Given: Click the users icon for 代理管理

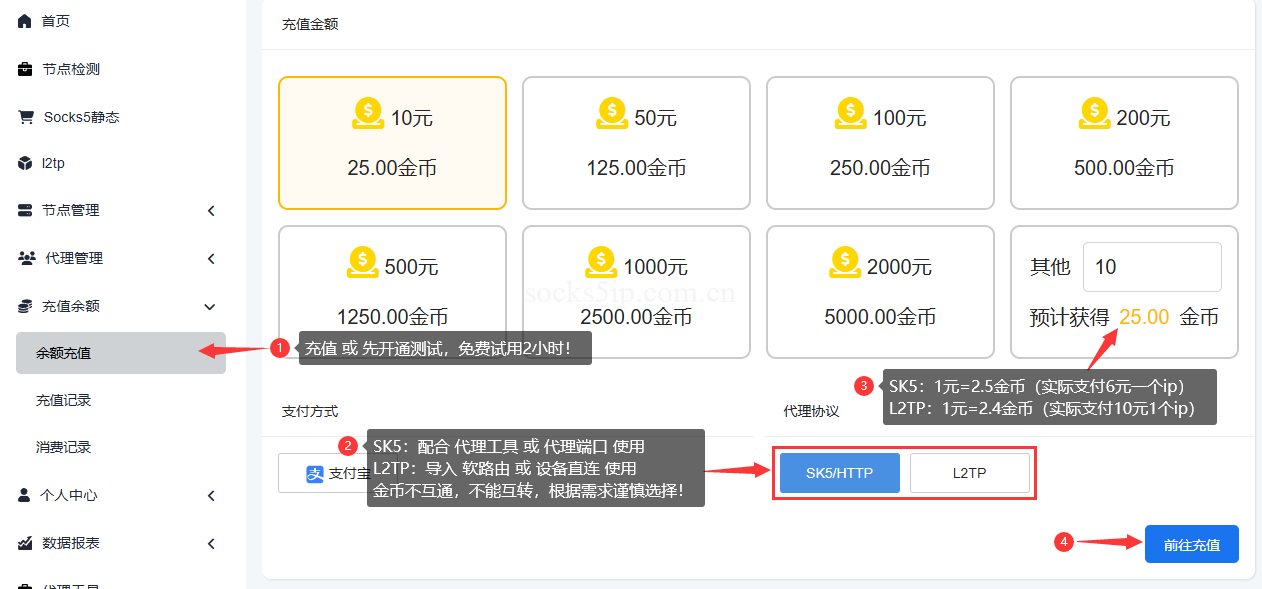Looking at the screenshot, I should 26,258.
